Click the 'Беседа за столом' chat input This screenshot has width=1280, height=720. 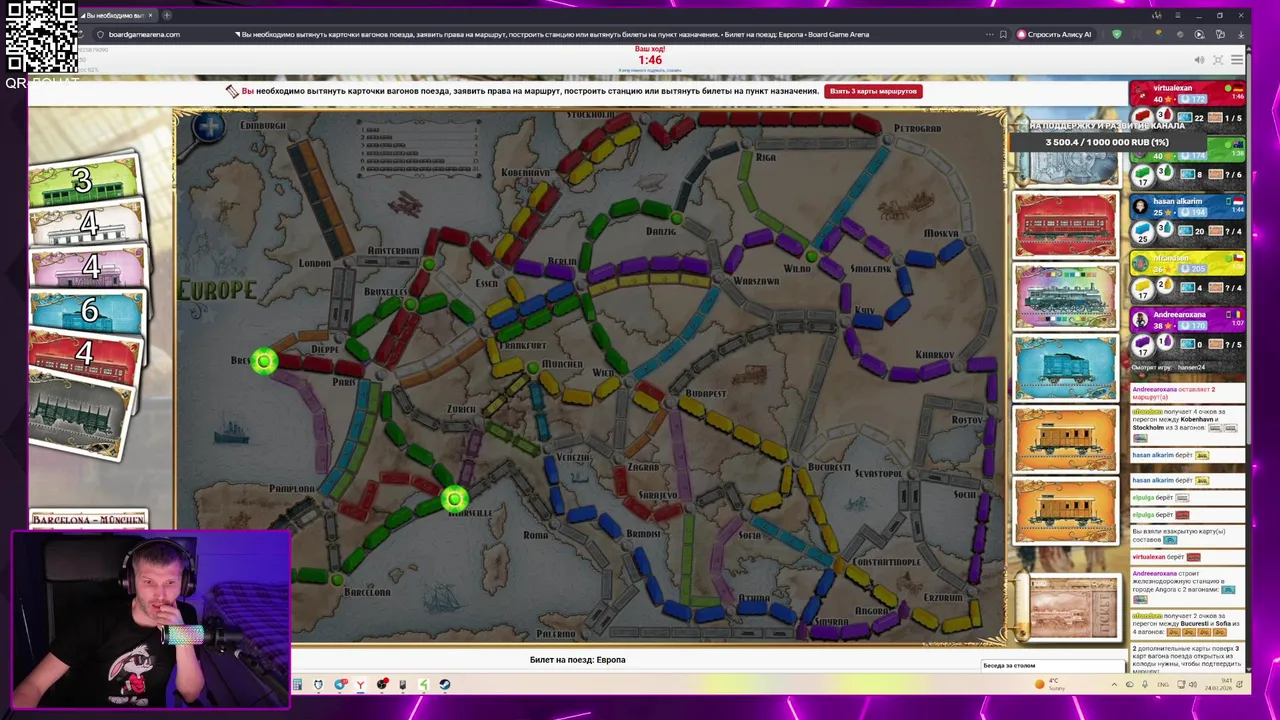[1053, 665]
